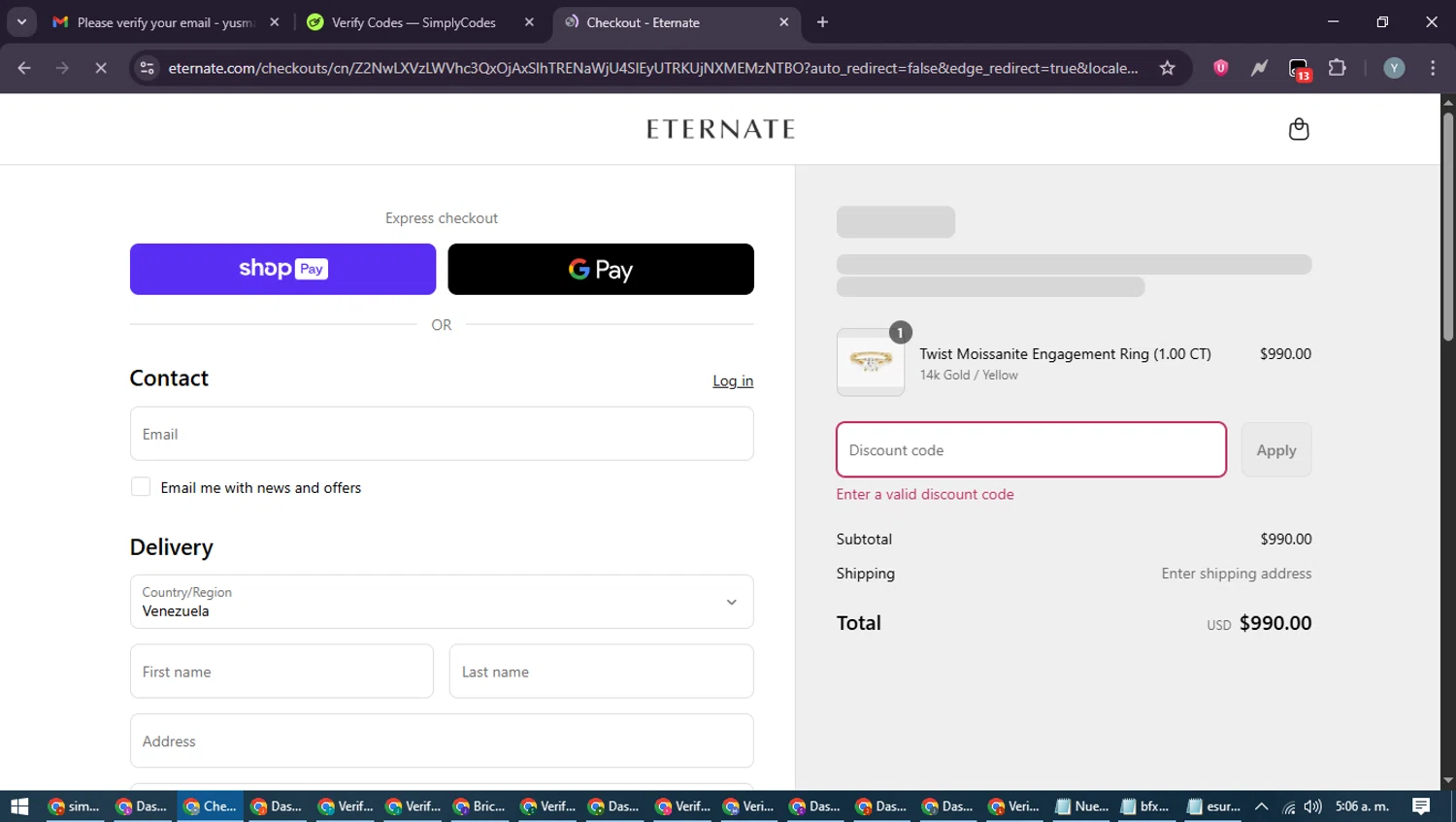1456x822 pixels.
Task: Open the Extensions puzzle-piece menu
Action: click(x=1337, y=68)
